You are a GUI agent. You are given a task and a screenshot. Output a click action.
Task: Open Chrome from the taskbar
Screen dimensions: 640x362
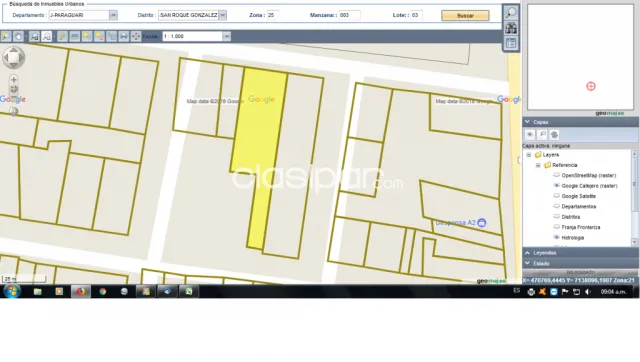pos(102,291)
